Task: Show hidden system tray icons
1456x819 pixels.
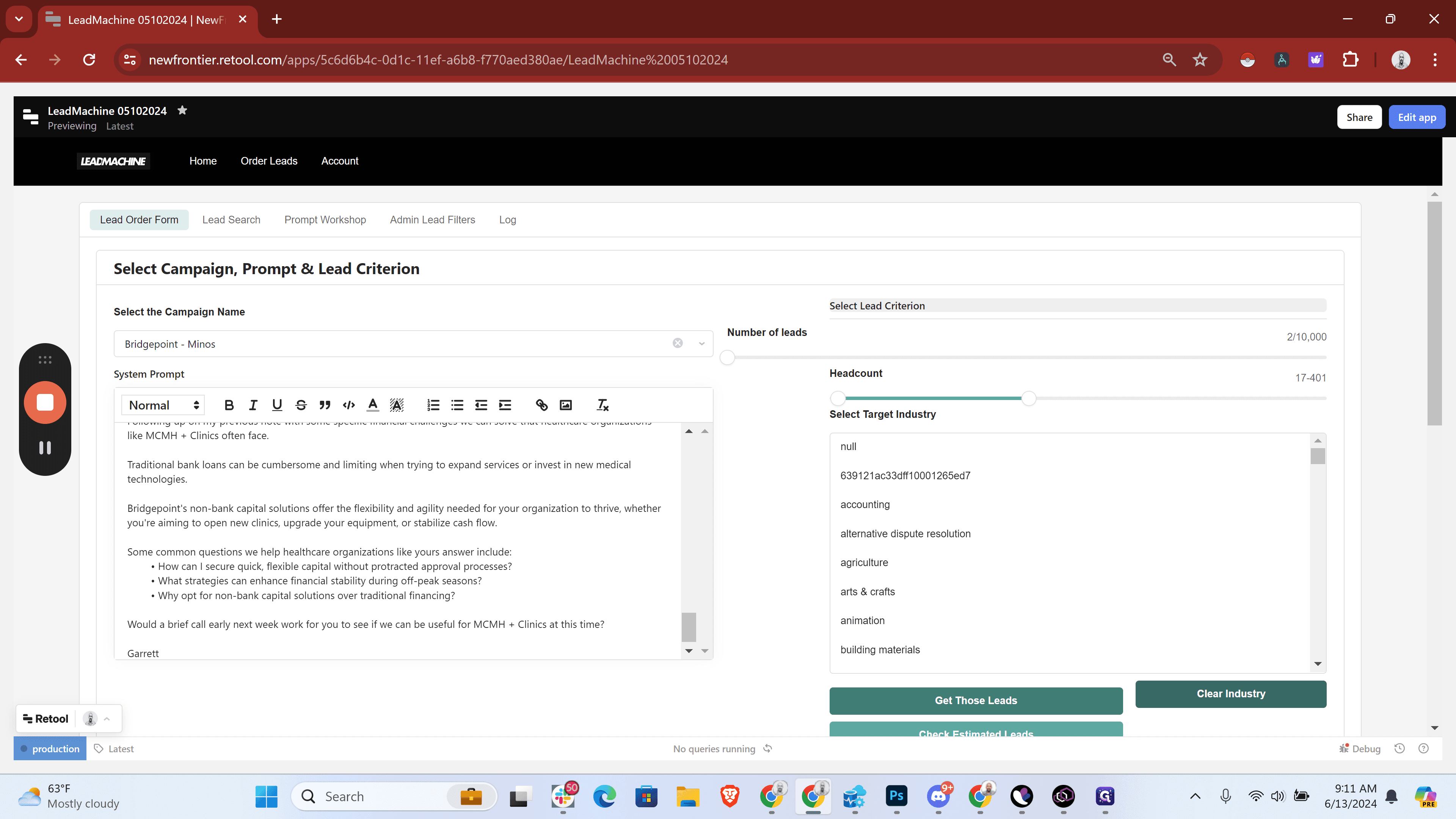Action: (1195, 796)
